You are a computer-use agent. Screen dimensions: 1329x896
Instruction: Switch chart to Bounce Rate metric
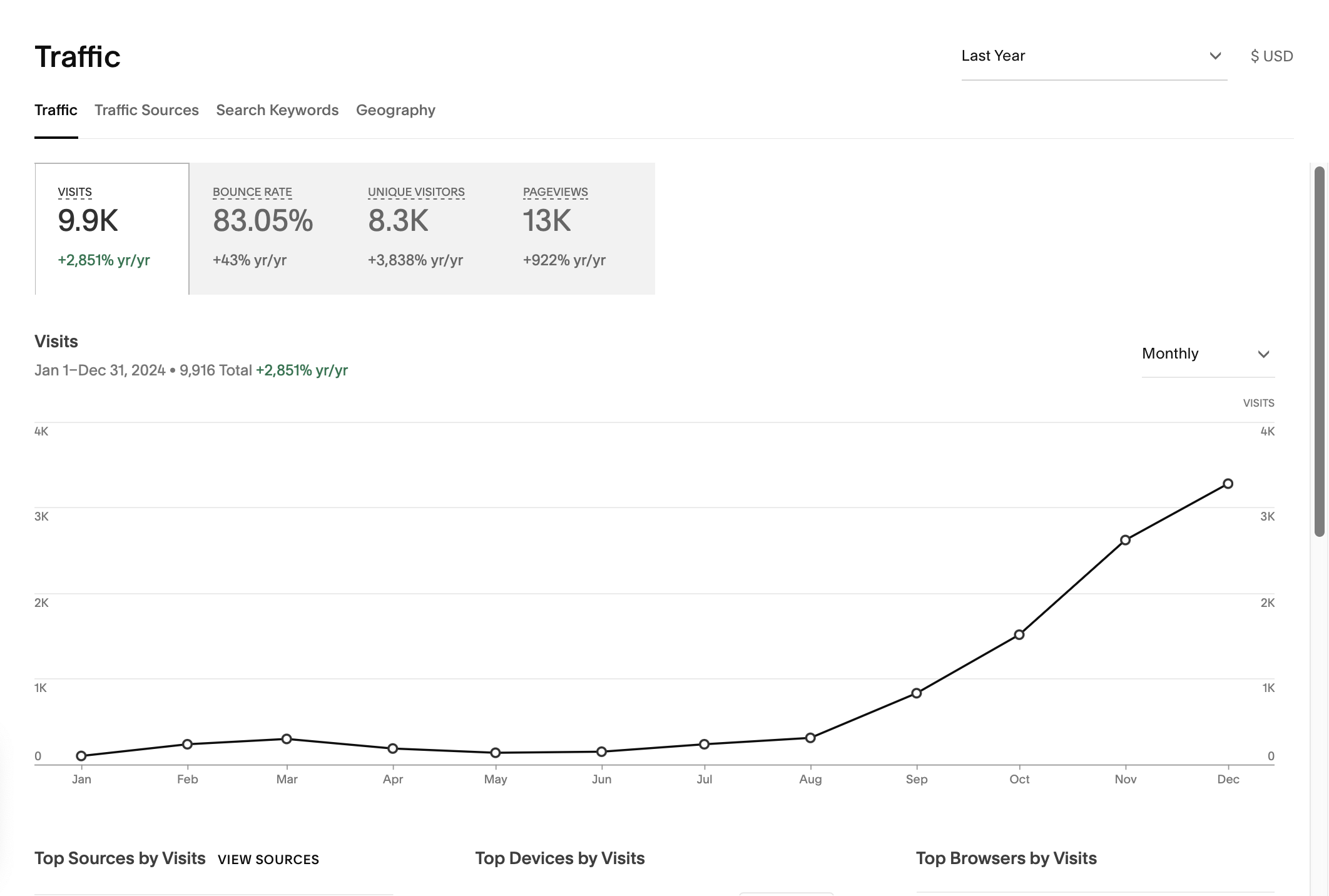point(263,228)
